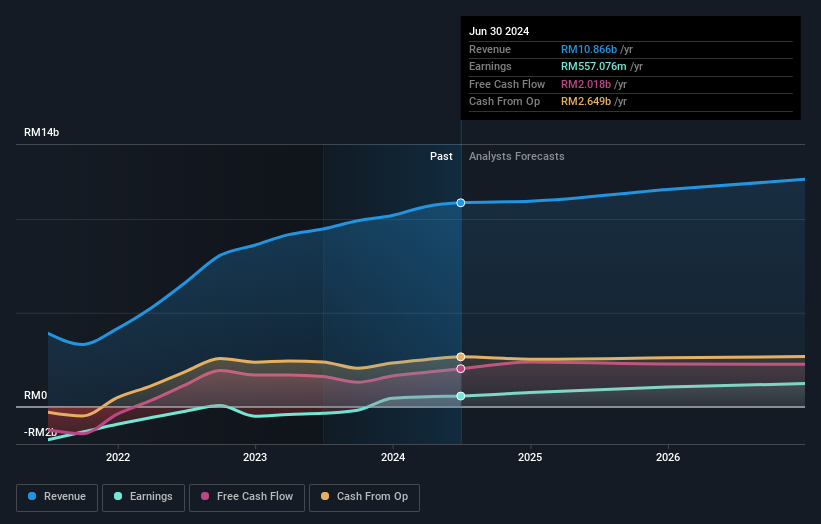The width and height of the screenshot is (821, 524).
Task: Click the blue Revenue data point marker
Action: 461,203
